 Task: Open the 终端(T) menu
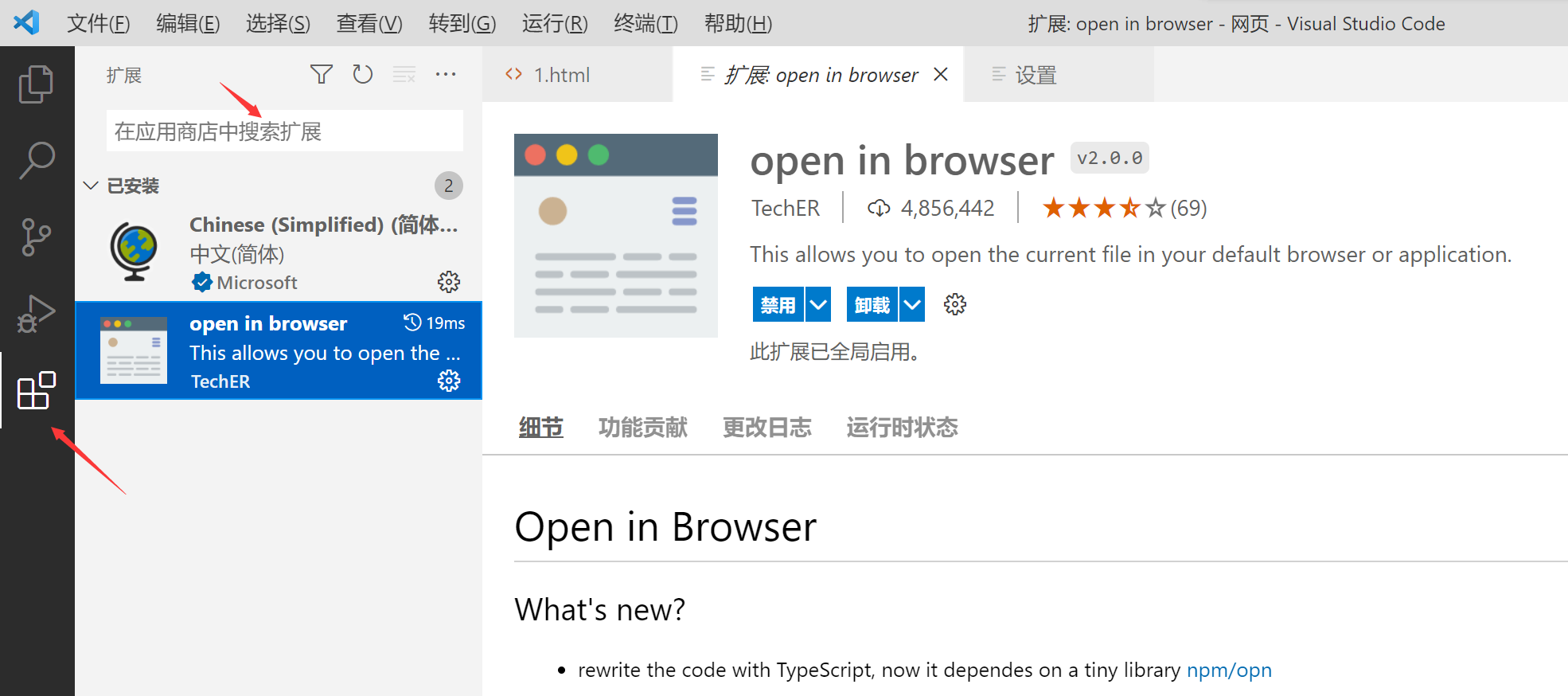pyautogui.click(x=646, y=24)
